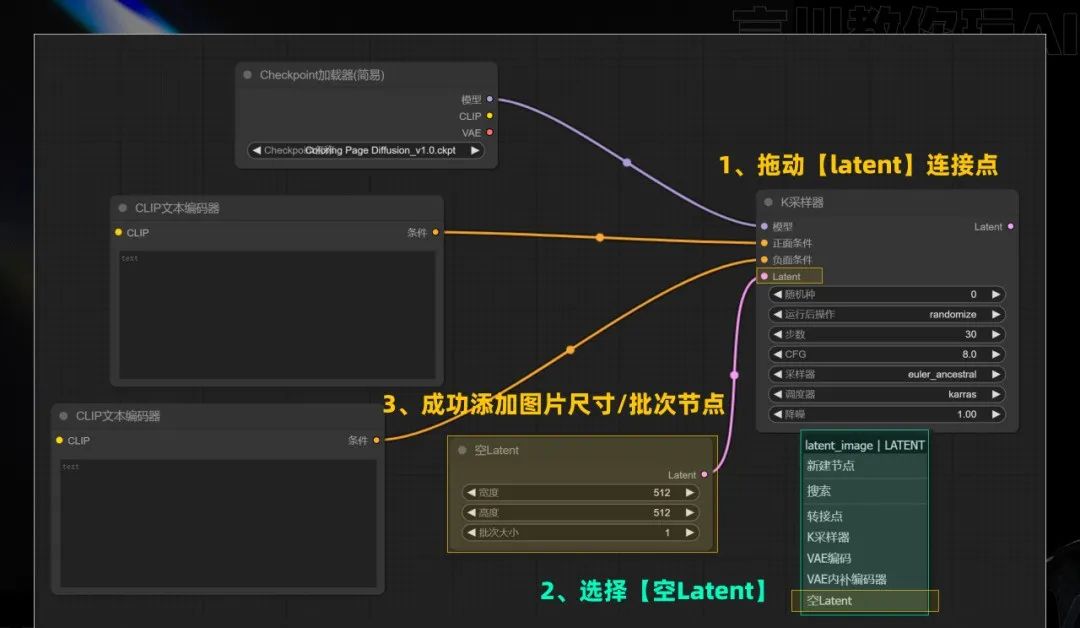Collapse the 空Latent node using its title dot
The height and width of the screenshot is (628, 1080).
[x=462, y=450]
